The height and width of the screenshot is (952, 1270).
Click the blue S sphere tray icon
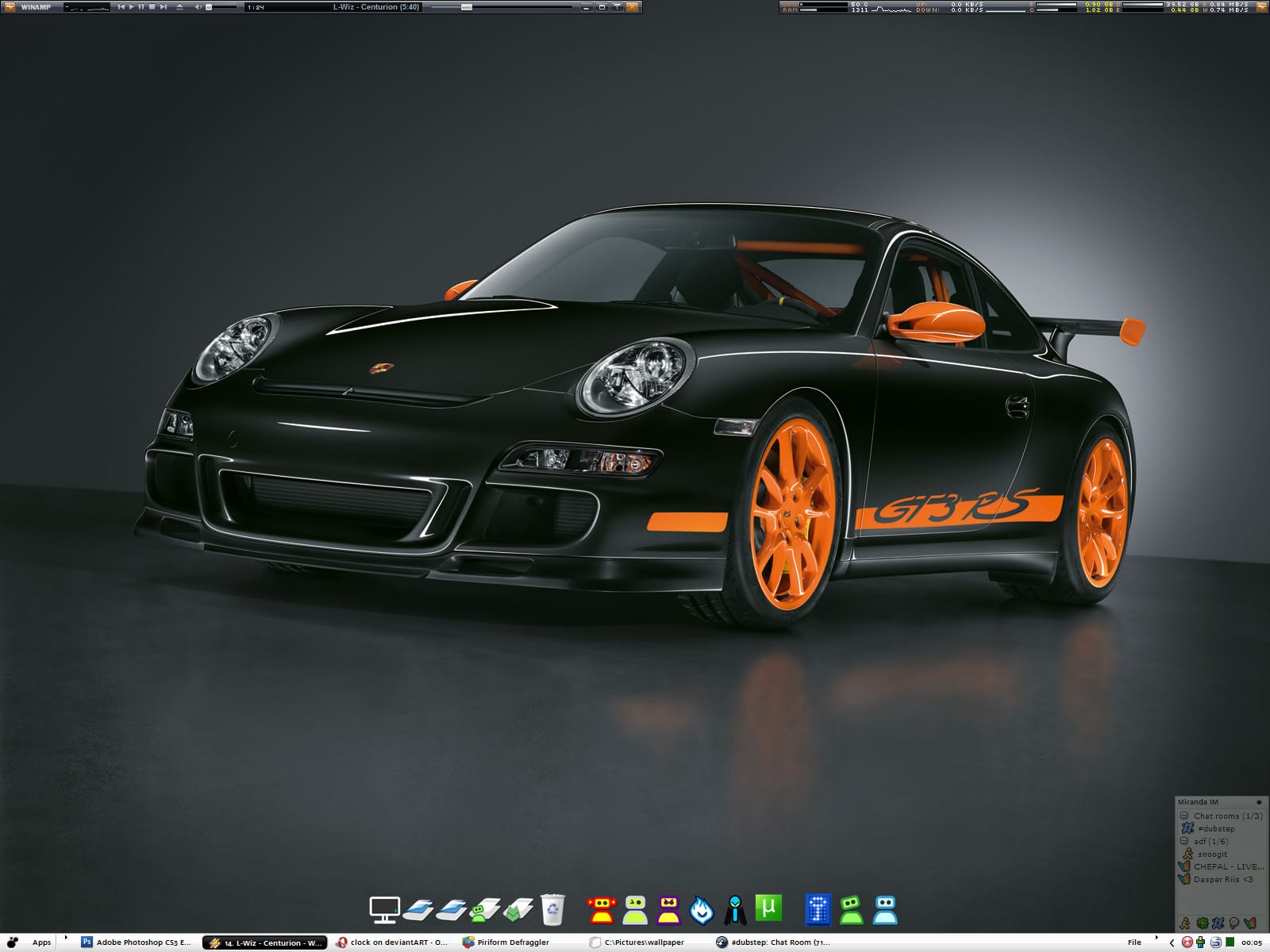(1215, 942)
